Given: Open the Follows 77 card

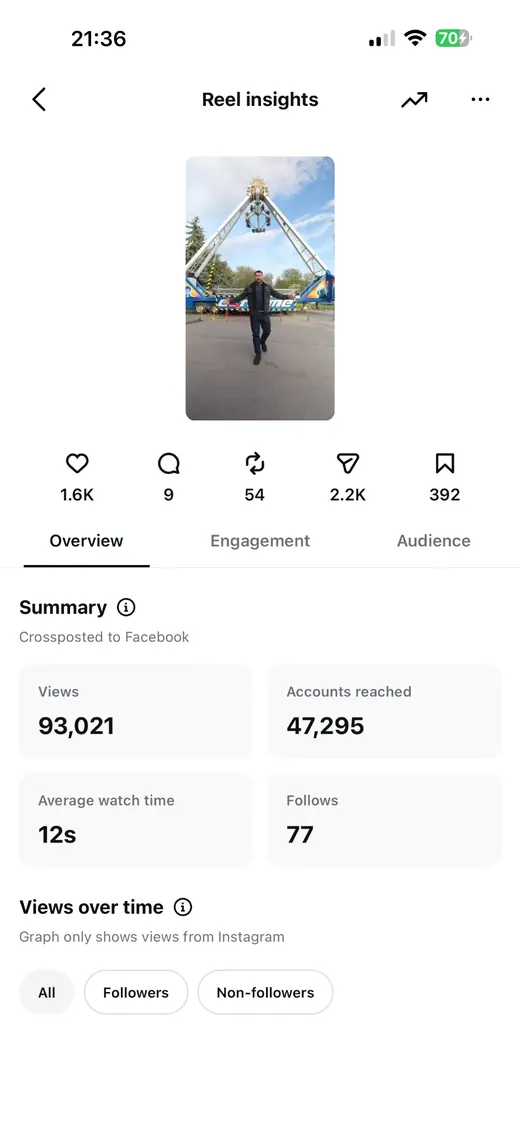Looking at the screenshot, I should tap(384, 820).
